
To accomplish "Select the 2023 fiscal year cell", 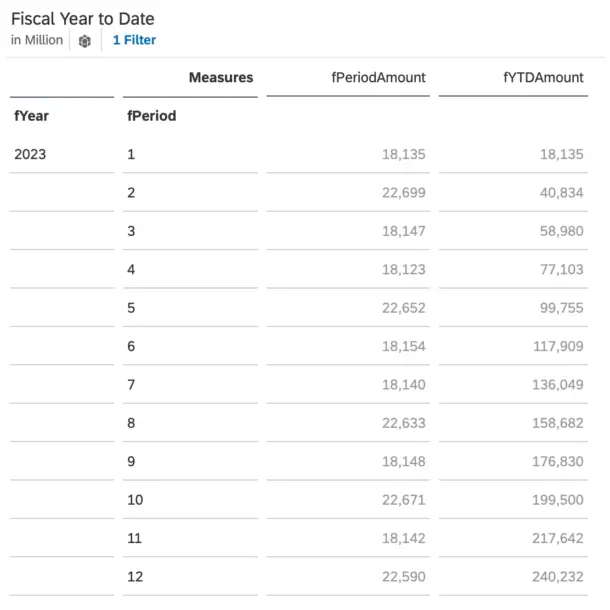I will [30, 154].
